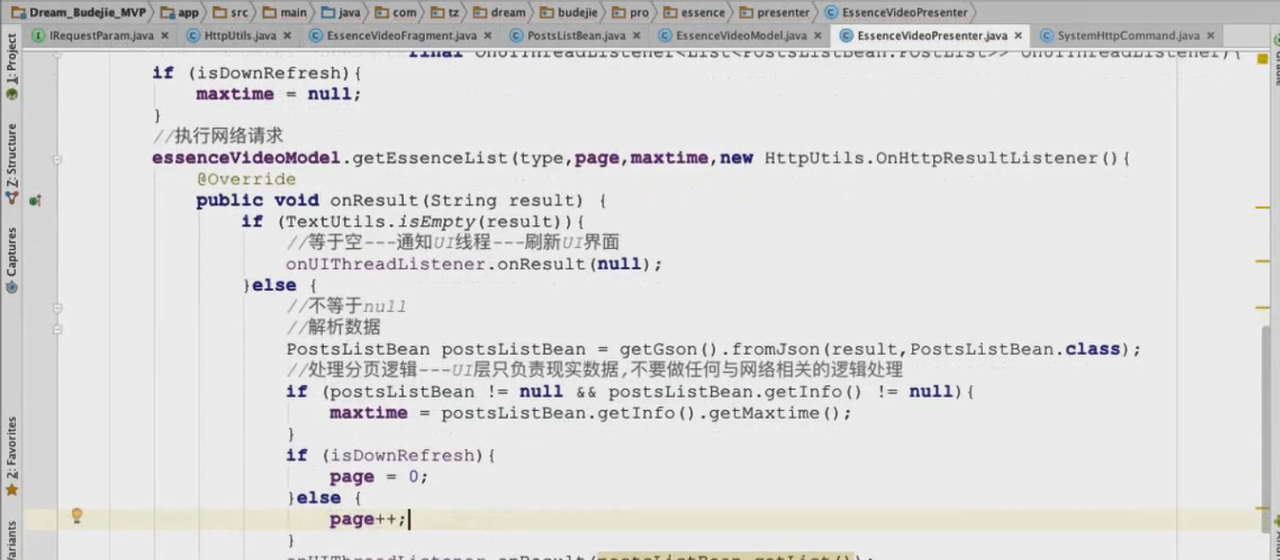1280x560 pixels.
Task: Open the Captures tool window
Action: click(x=11, y=260)
